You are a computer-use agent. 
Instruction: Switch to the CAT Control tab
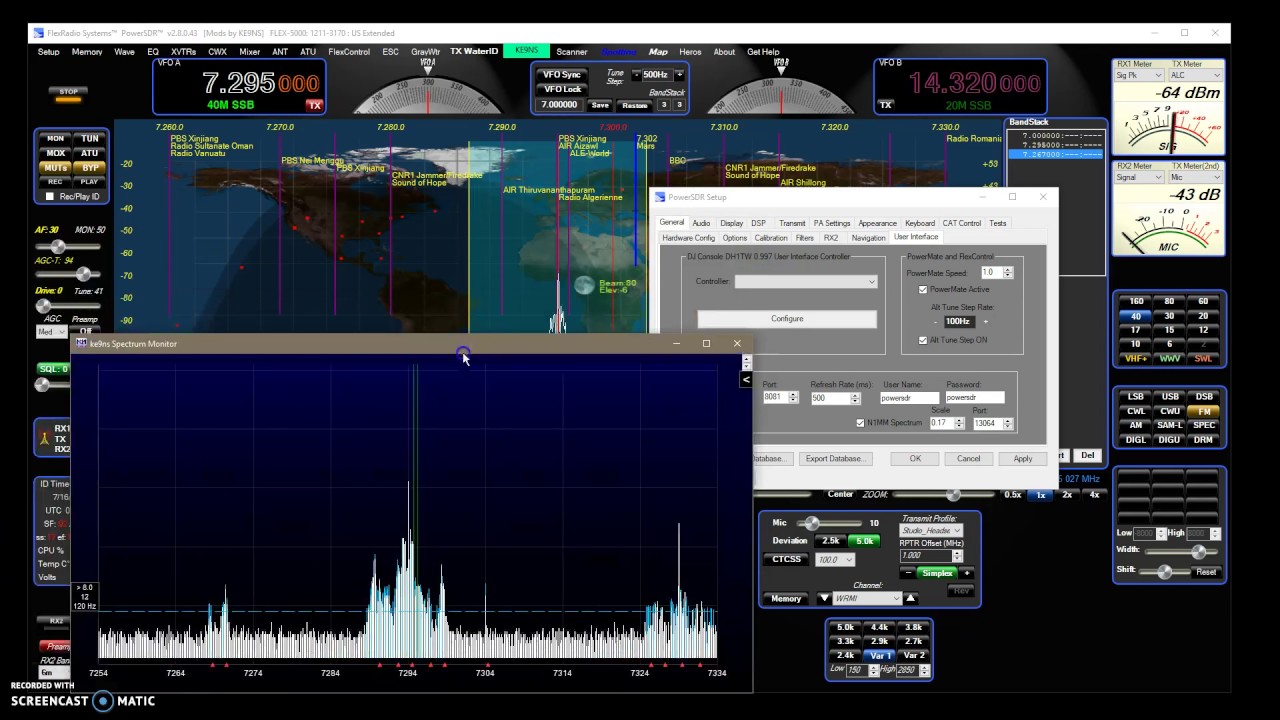[962, 223]
